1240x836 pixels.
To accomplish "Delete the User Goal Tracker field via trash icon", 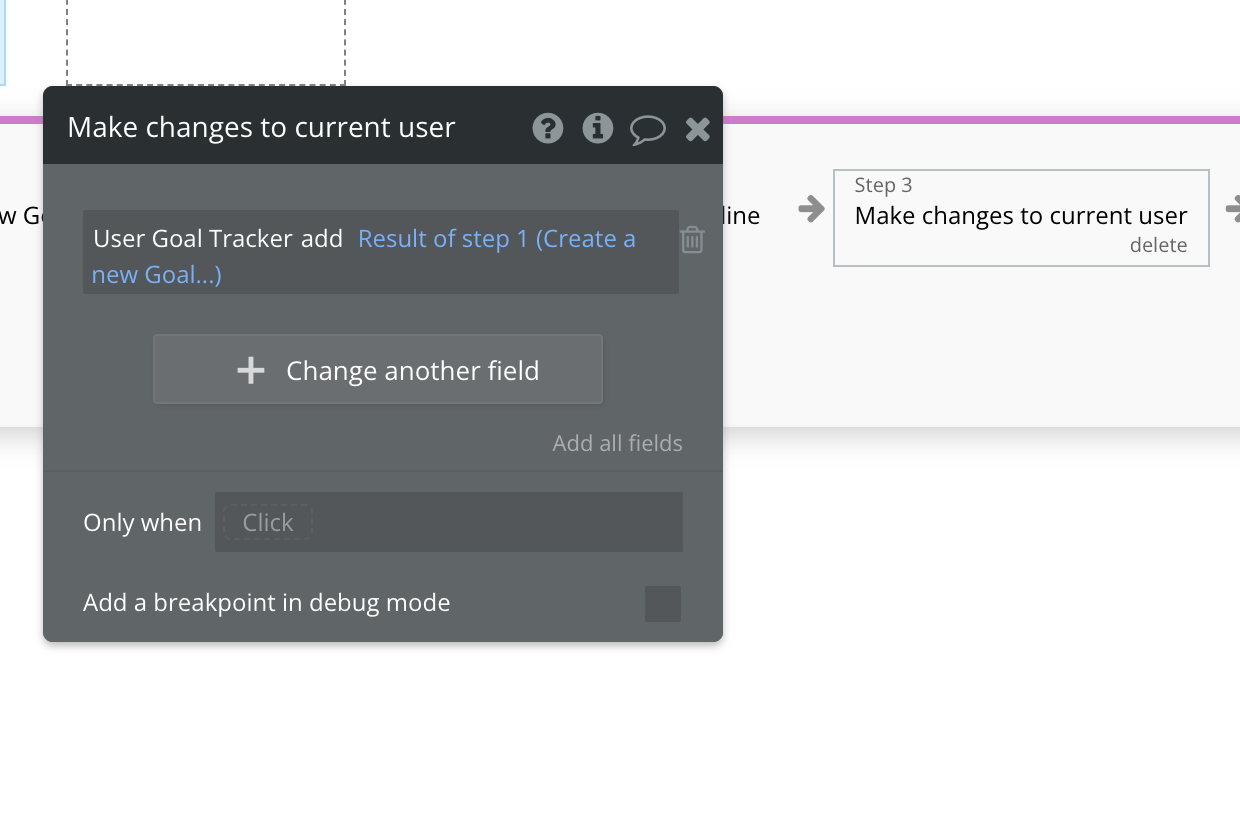I will pyautogui.click(x=692, y=240).
